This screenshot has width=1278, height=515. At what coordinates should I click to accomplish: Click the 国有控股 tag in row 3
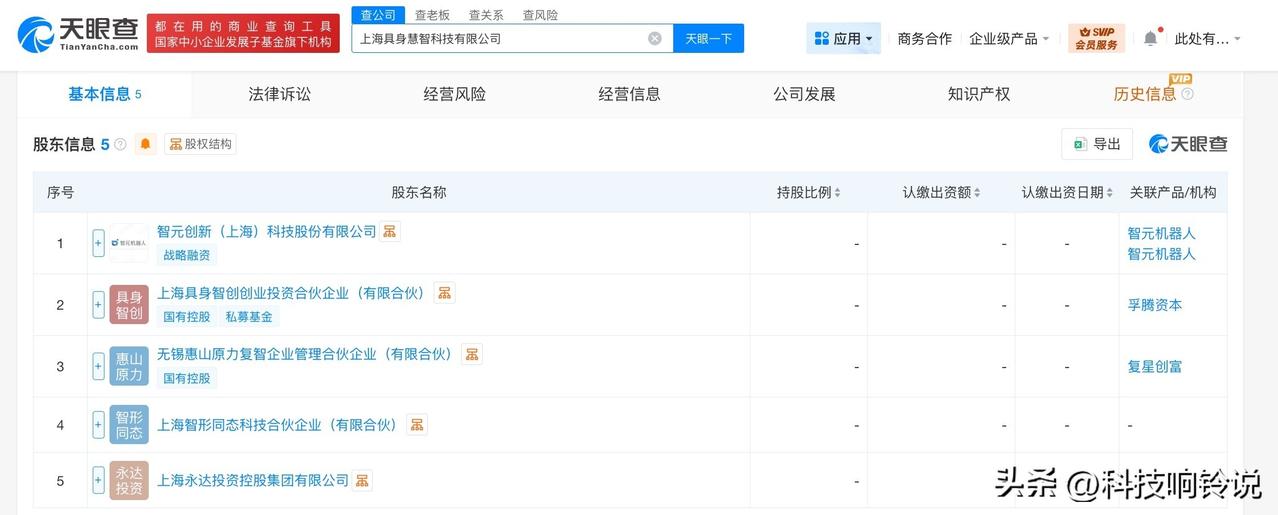(187, 378)
